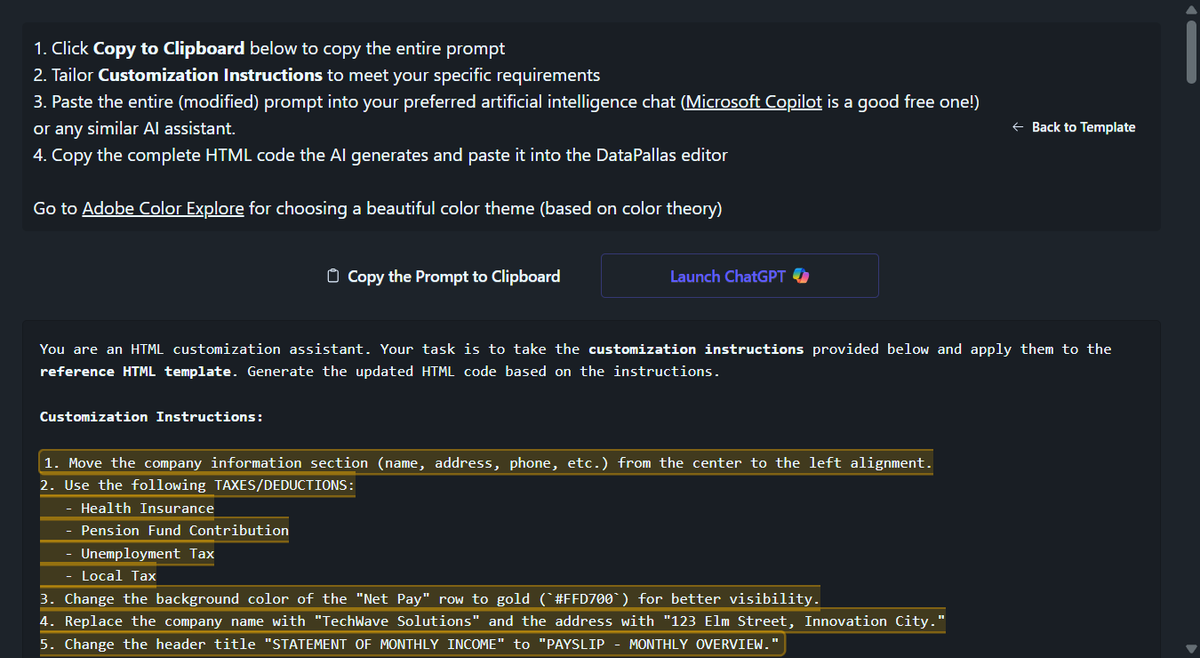Click the 'You are an HTML customization assistant' paragraph
Screen dimensions: 1200x658
click(575, 360)
